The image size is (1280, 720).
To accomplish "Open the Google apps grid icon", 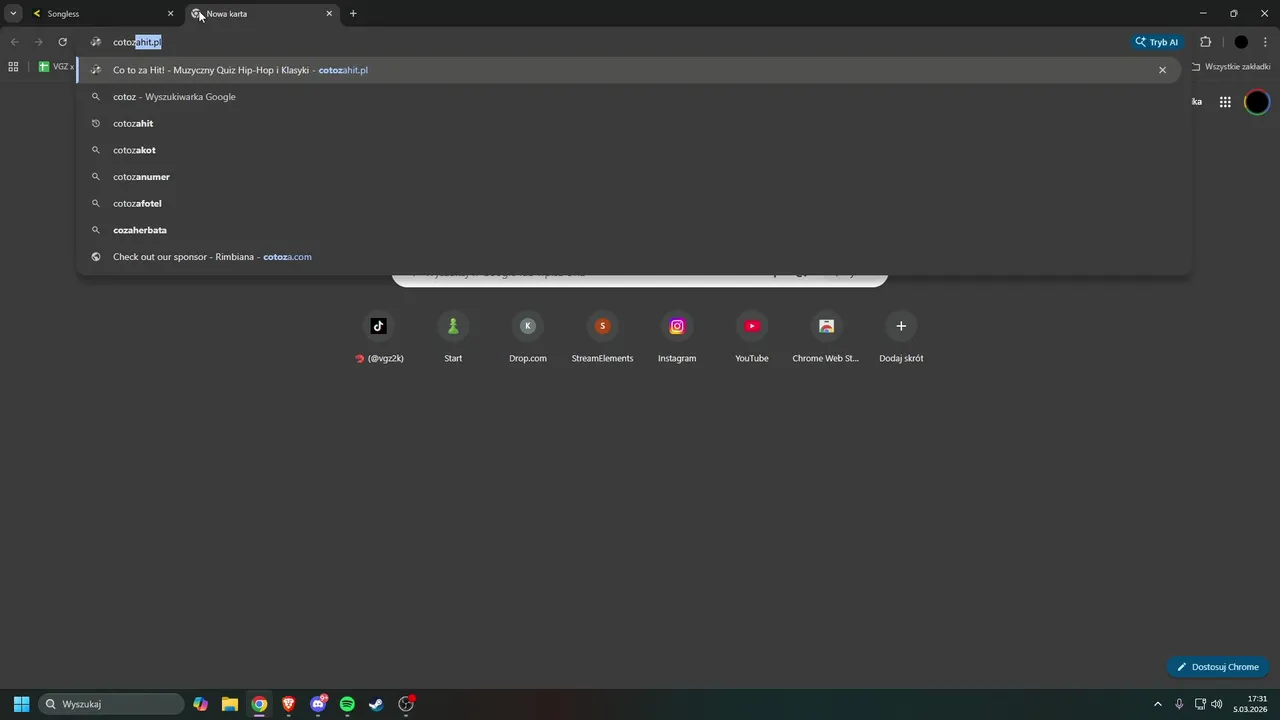I will coord(1225,102).
